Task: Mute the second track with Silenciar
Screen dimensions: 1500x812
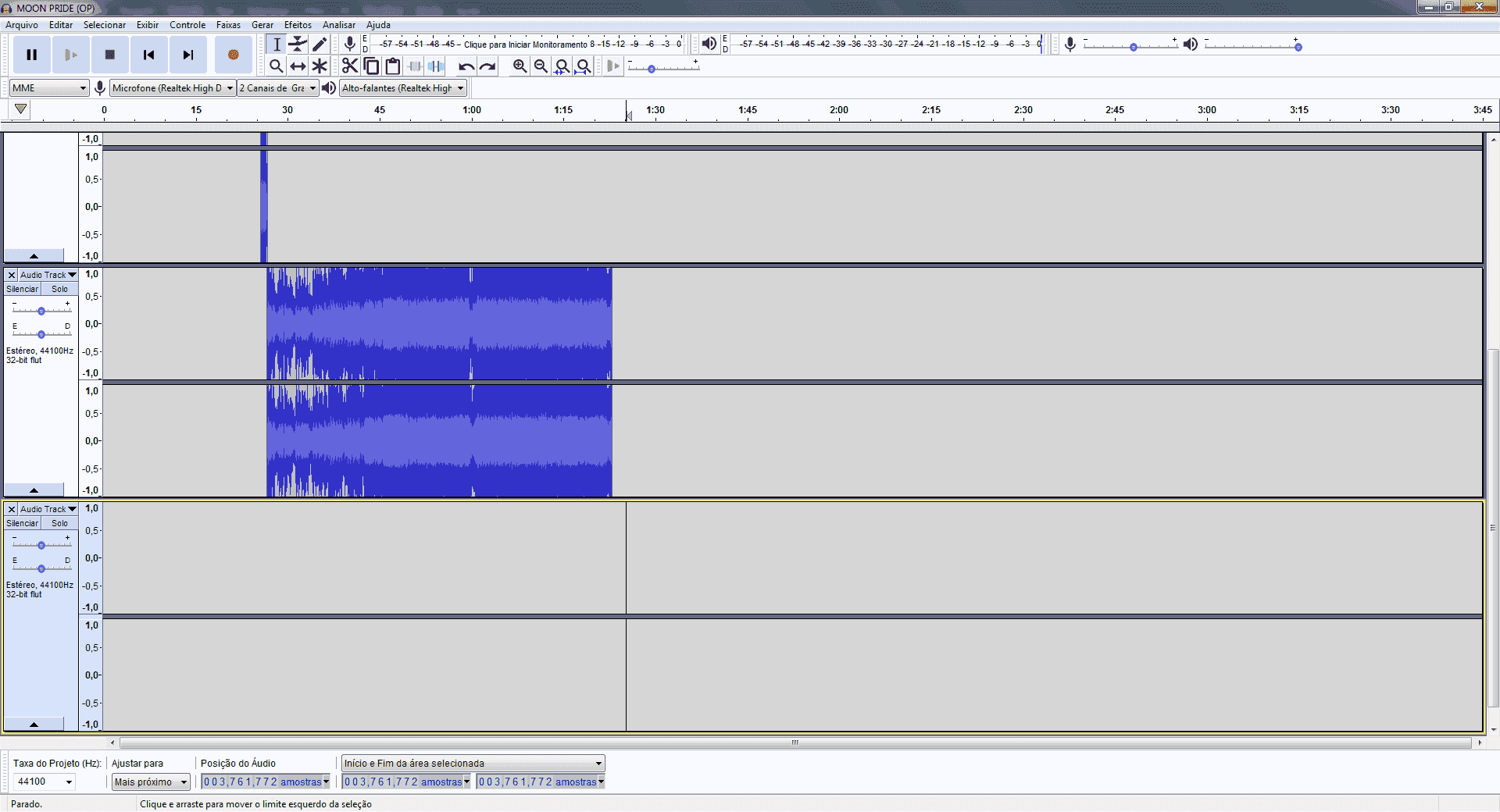Action: 23,289
